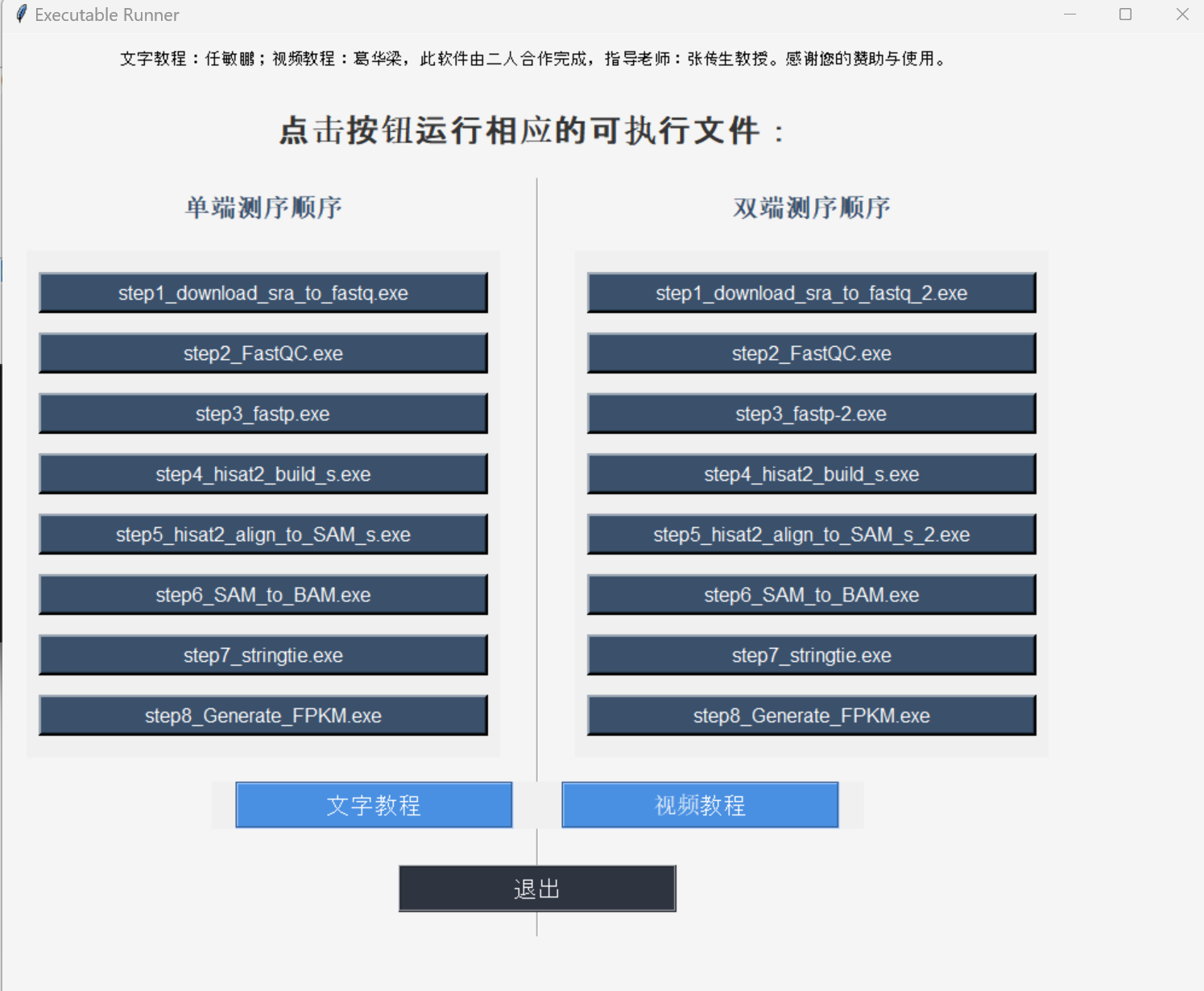1204x991 pixels.
Task: Run single-end step6_SAM_to_BAM.exe
Action: tap(263, 595)
